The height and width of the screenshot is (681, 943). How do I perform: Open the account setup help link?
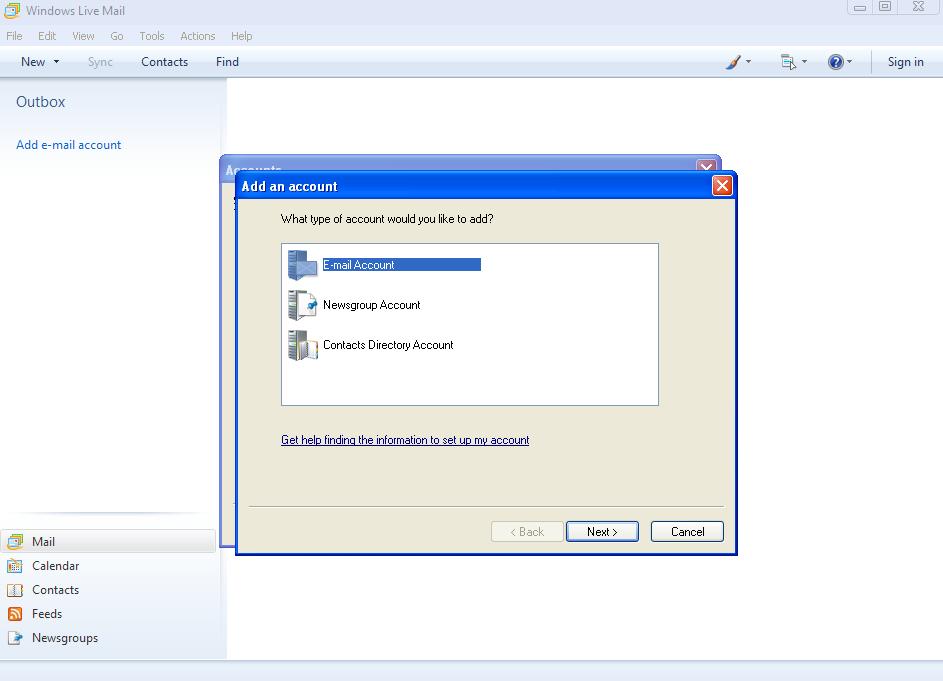405,440
